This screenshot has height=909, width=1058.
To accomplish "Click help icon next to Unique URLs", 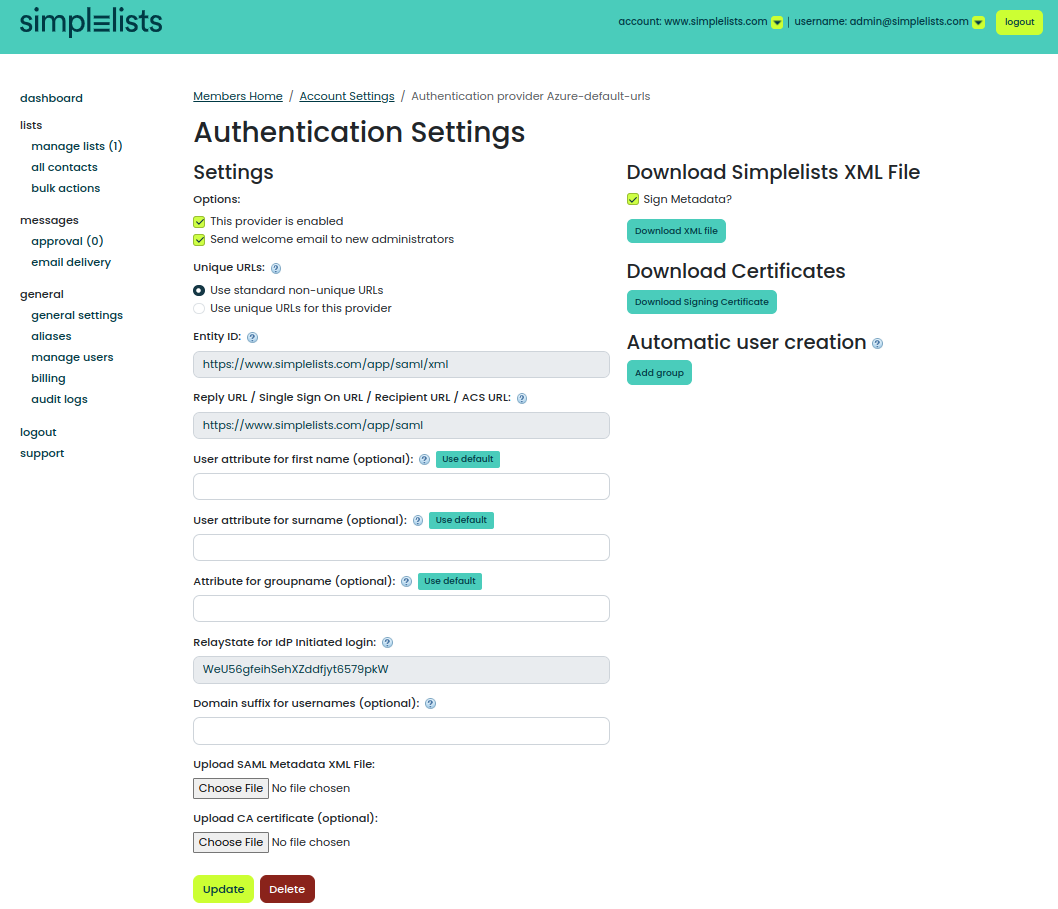I will 276,268.
